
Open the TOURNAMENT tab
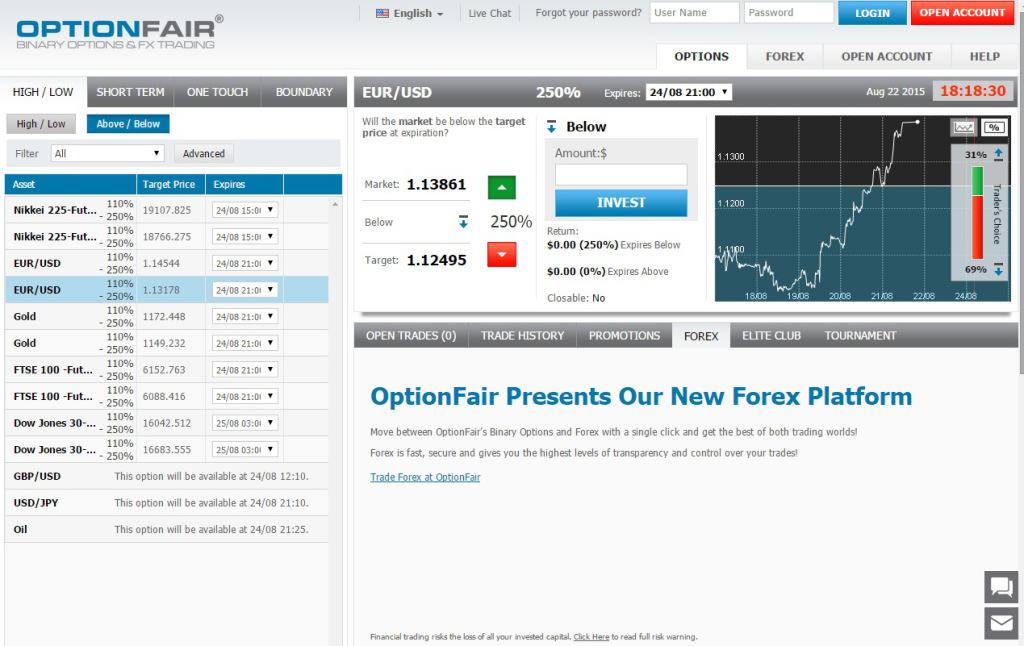[860, 336]
